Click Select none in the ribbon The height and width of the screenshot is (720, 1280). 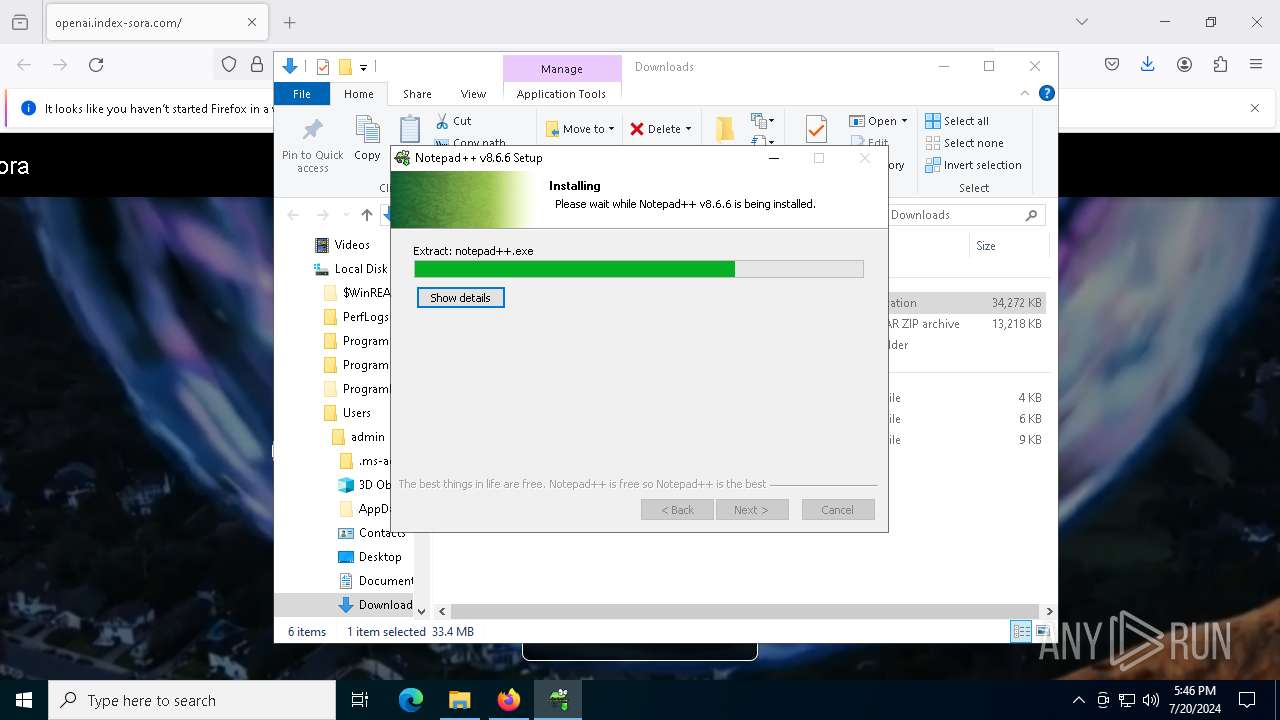pos(964,143)
